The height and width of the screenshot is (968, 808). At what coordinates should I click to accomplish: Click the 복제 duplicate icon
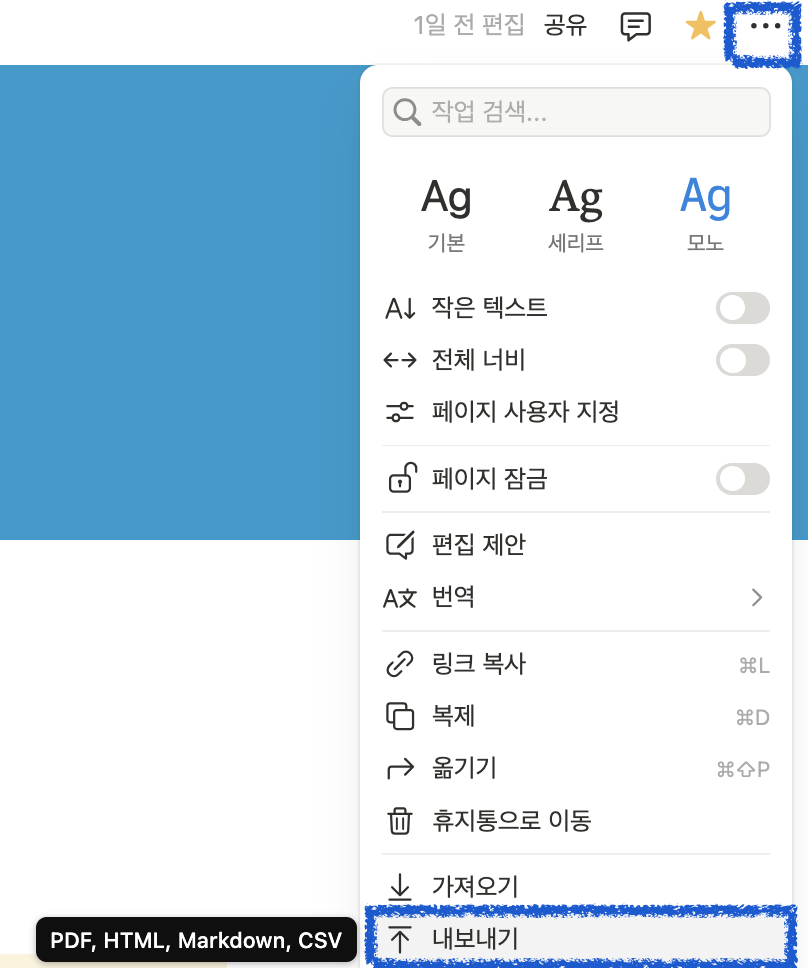(x=402, y=716)
